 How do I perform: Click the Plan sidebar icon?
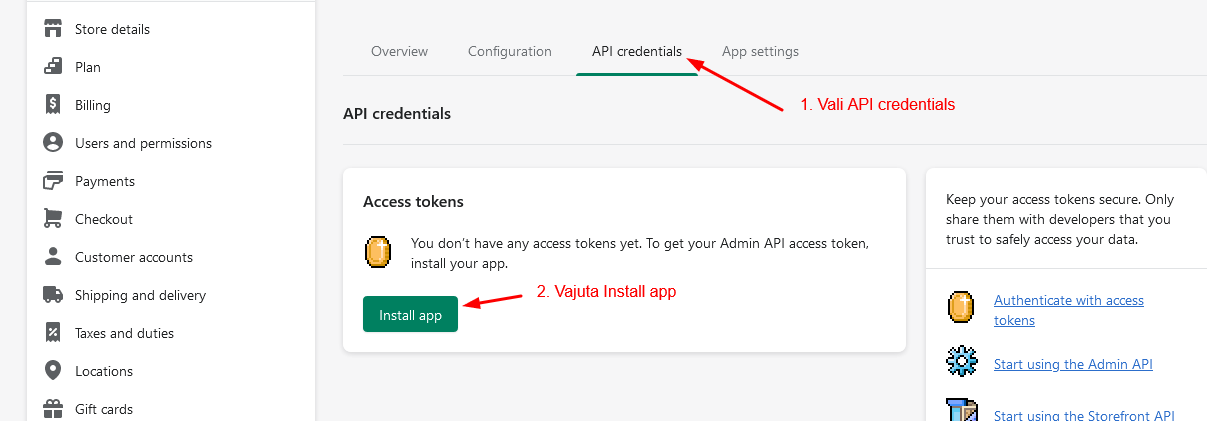click(x=53, y=67)
